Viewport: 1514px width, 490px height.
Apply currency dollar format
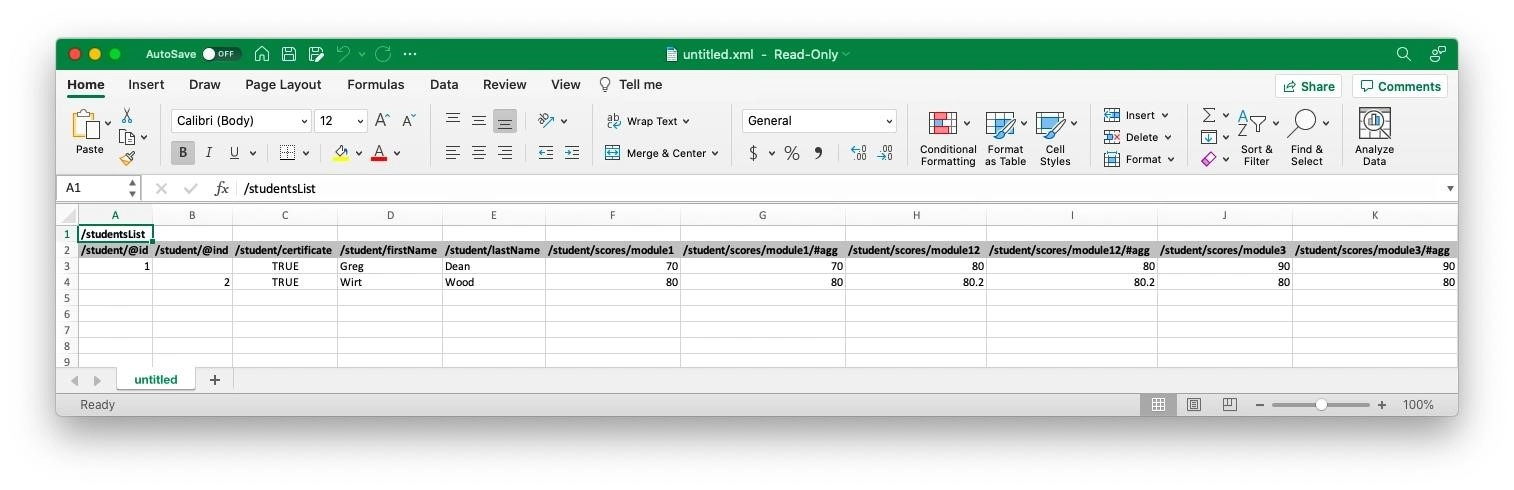pyautogui.click(x=753, y=153)
